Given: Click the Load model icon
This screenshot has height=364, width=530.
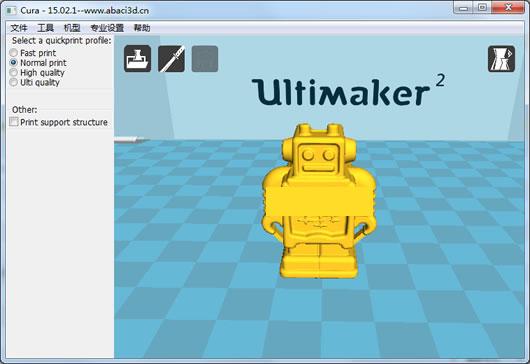Looking at the screenshot, I should point(137,58).
